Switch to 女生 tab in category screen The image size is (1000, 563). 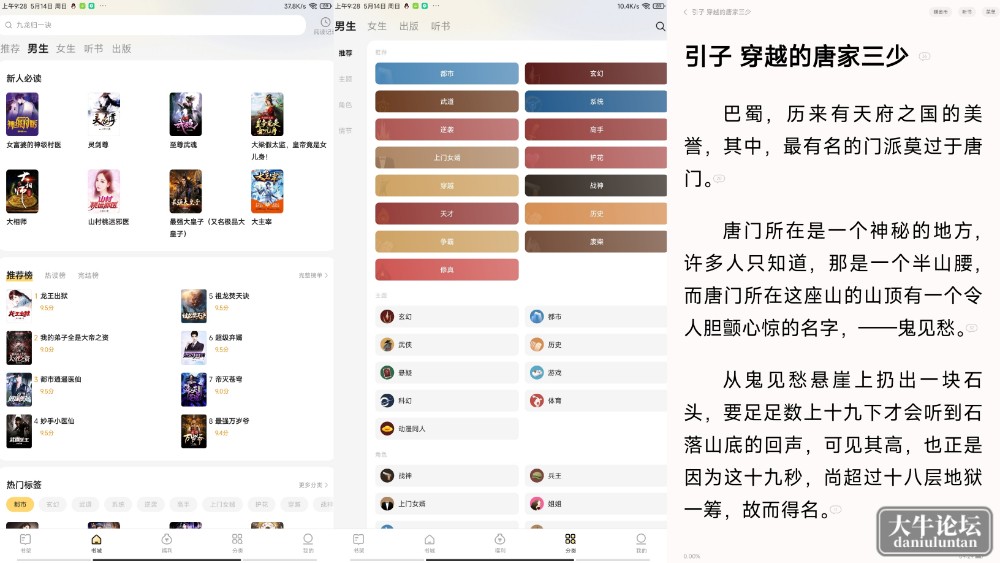[377, 26]
